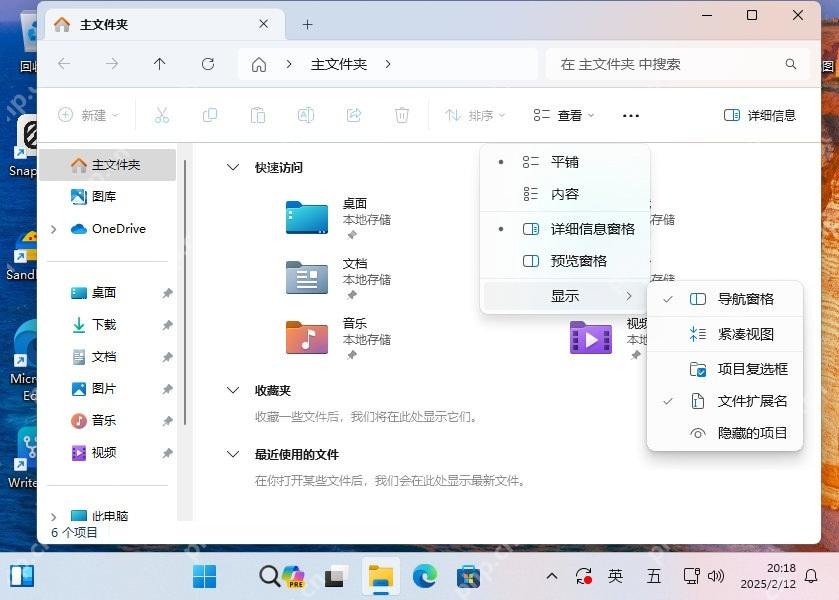Screen dimensions: 839x600
Task: Expand 此电脑 tree node
Action: (54, 517)
